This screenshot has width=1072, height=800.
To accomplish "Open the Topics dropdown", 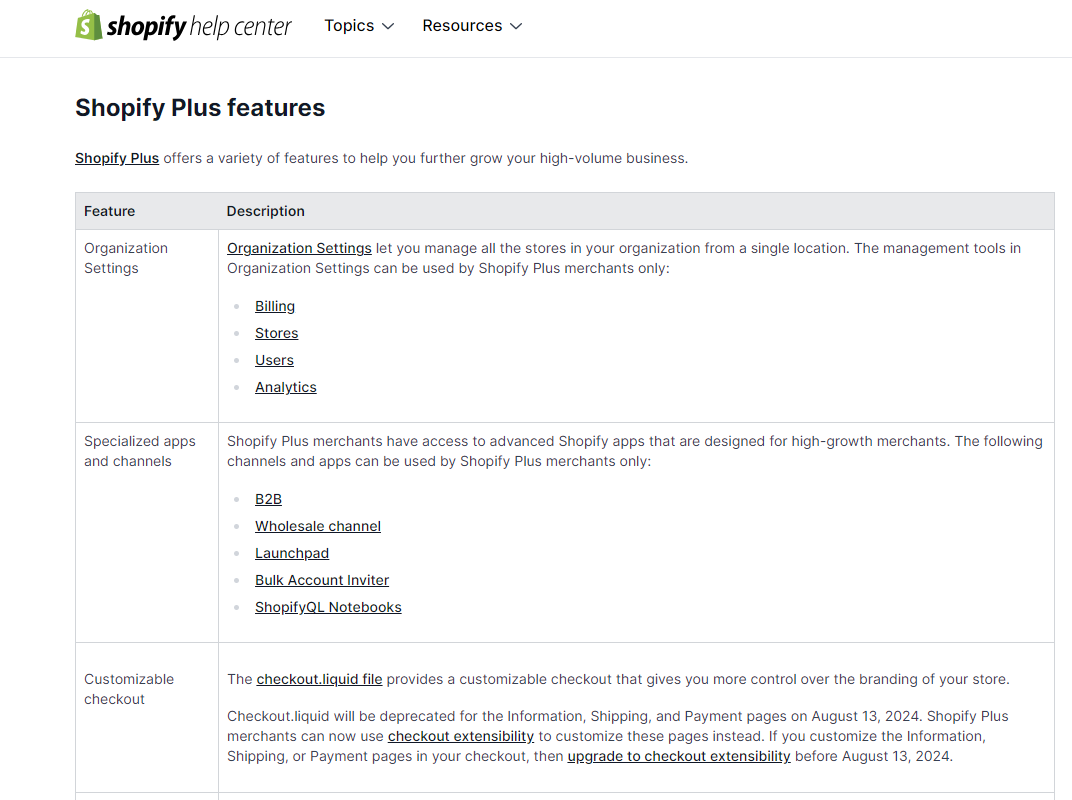I will point(350,25).
